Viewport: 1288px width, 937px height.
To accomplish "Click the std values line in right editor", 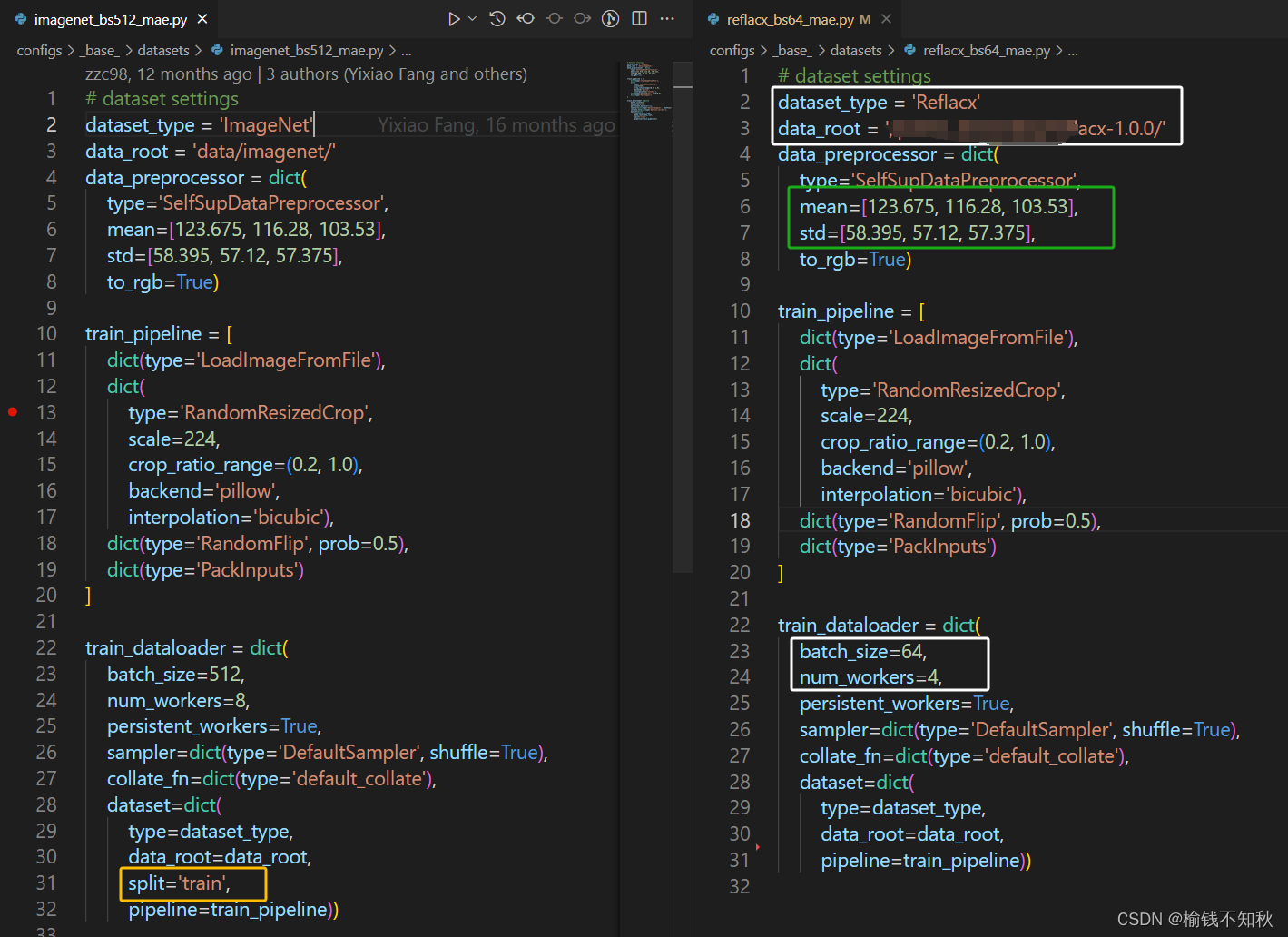I will coord(917,233).
